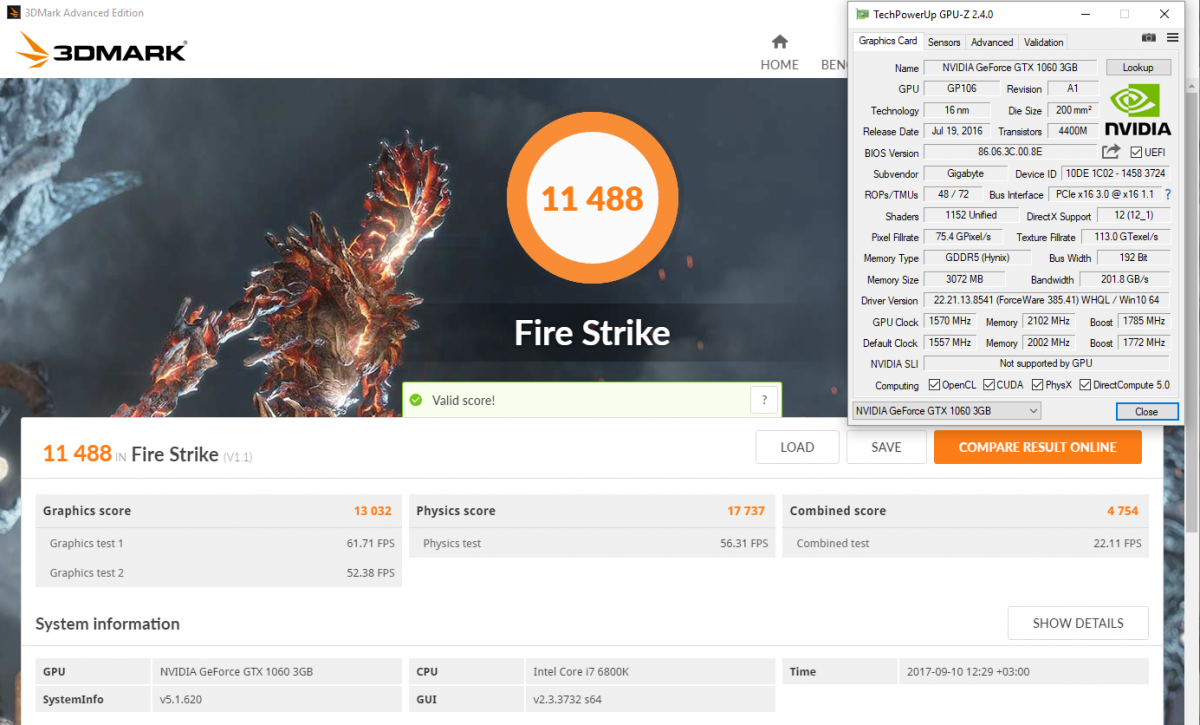The image size is (1200, 725).
Task: Click the SHOW DETAILS button
Action: tap(1078, 623)
